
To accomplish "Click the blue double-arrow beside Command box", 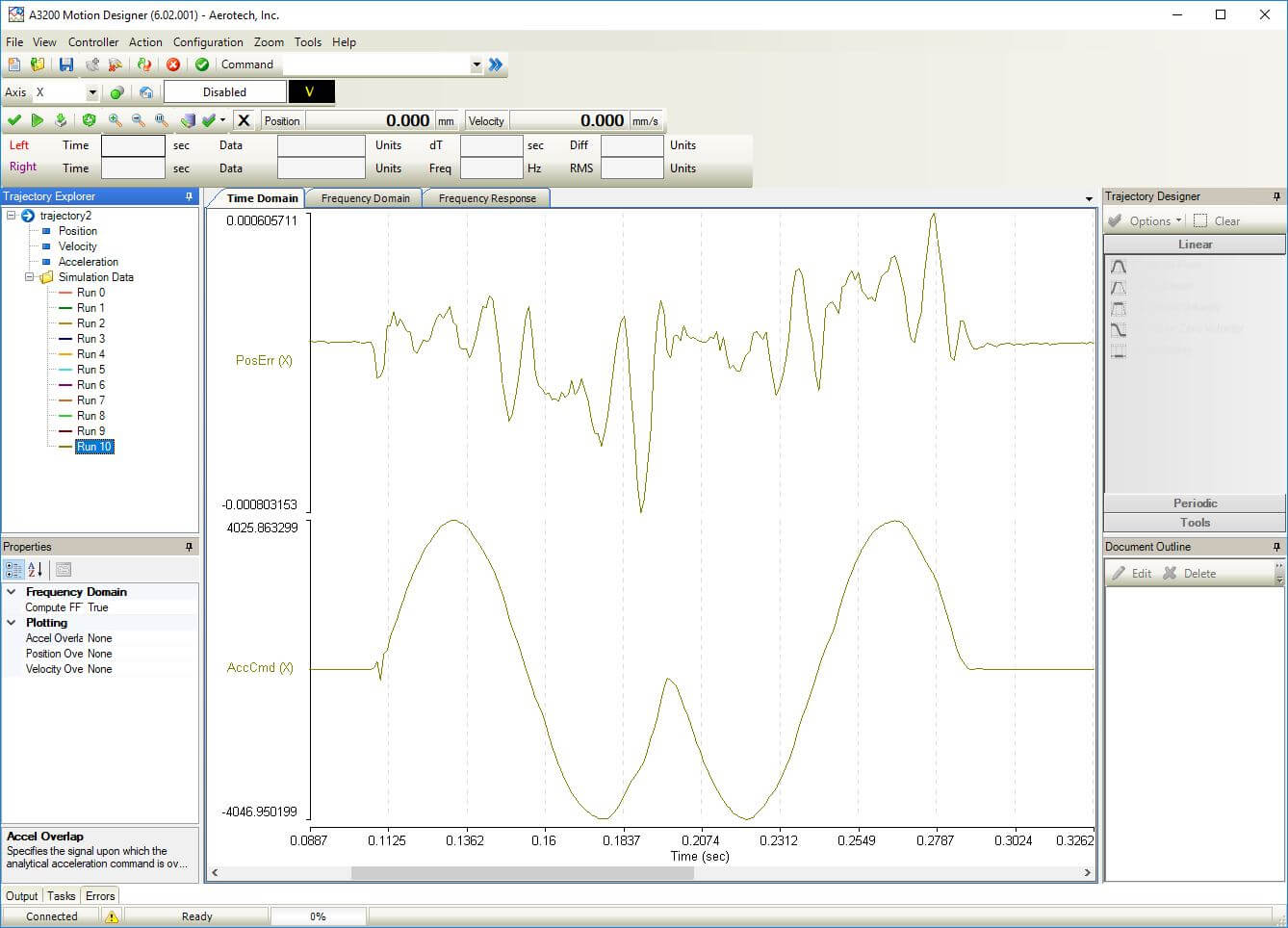I will (496, 64).
